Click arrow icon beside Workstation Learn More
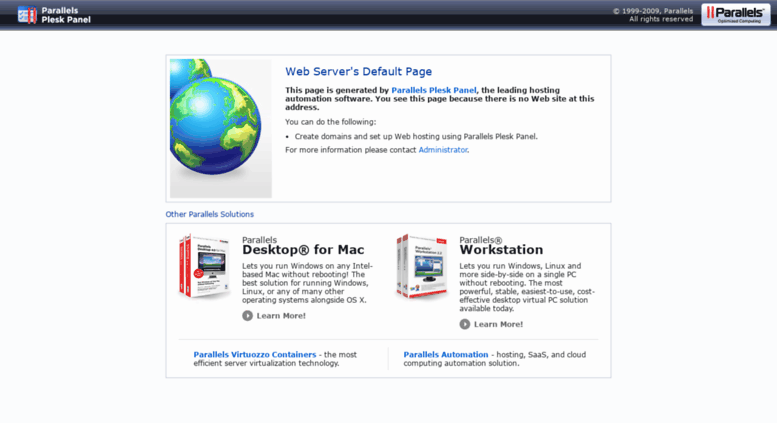The width and height of the screenshot is (777, 423). pyautogui.click(x=464, y=324)
